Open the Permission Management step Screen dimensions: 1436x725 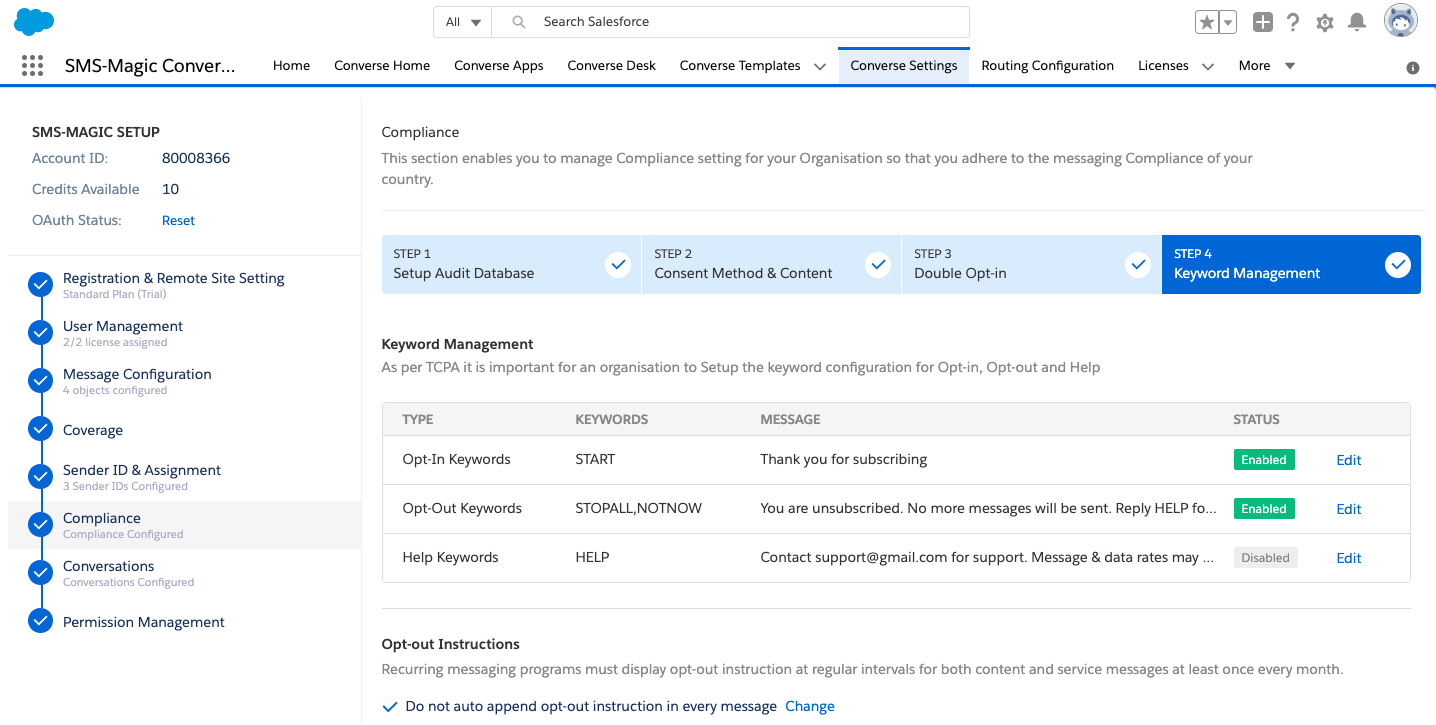tap(144, 622)
